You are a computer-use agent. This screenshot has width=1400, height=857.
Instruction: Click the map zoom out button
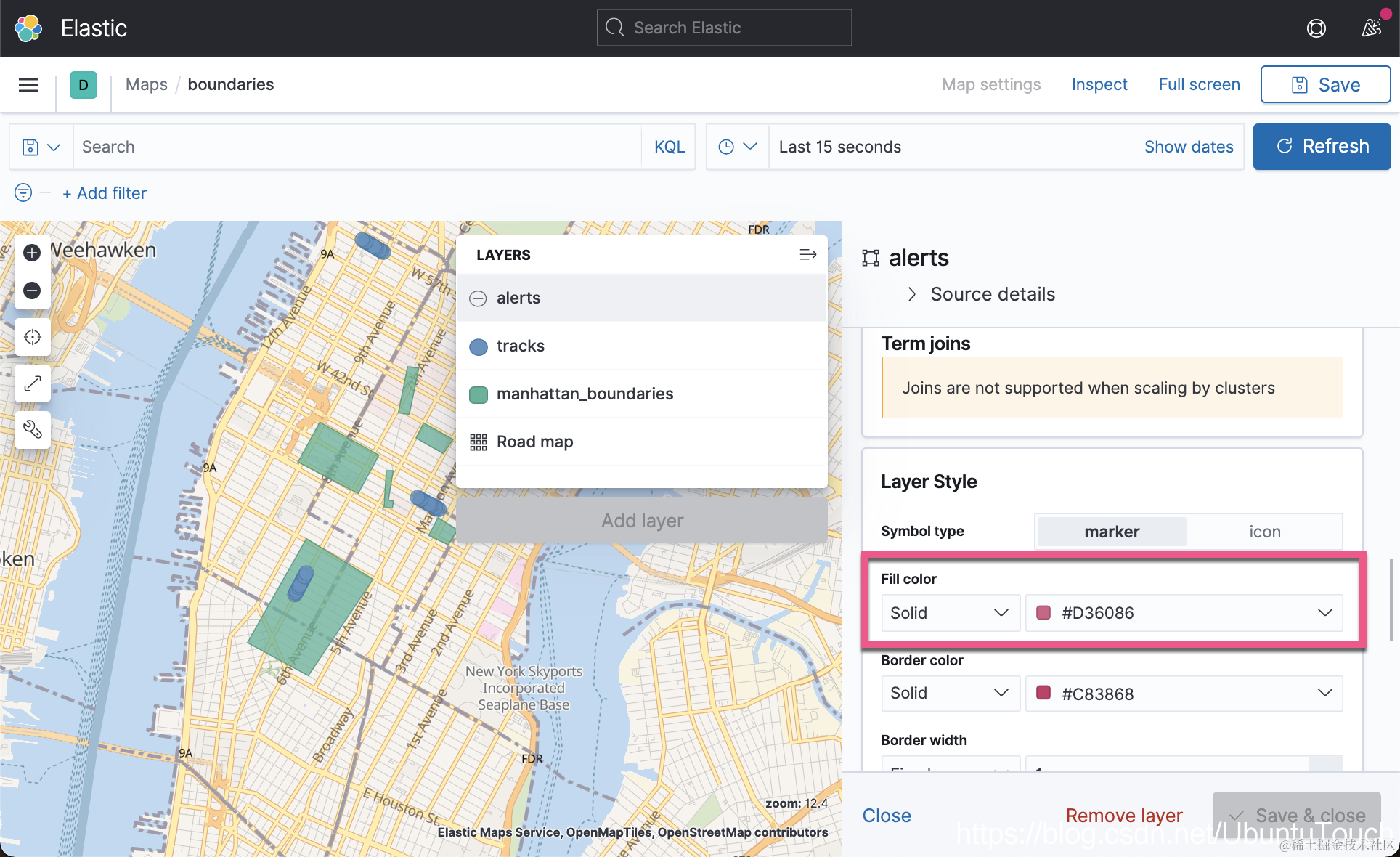click(32, 291)
